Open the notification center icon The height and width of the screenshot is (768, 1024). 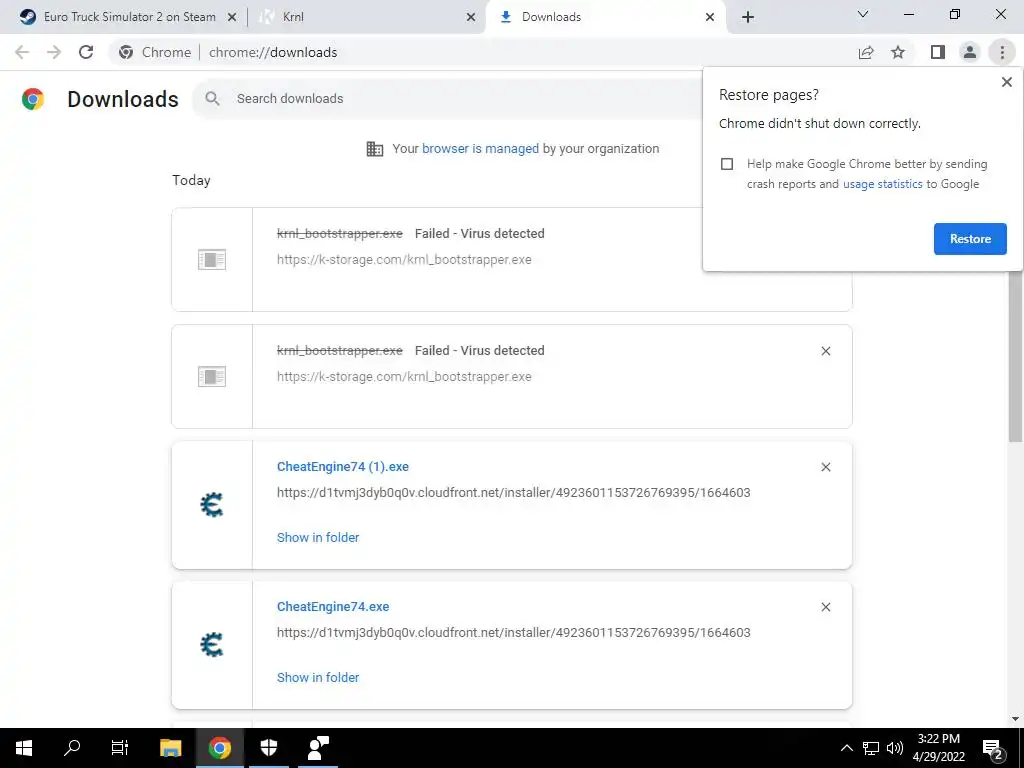pyautogui.click(x=993, y=750)
